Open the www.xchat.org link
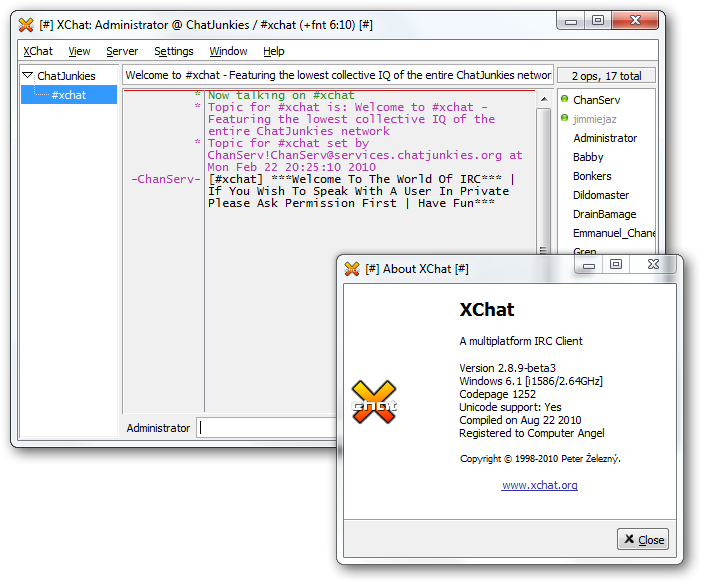This screenshot has width=702, height=583. click(x=539, y=485)
